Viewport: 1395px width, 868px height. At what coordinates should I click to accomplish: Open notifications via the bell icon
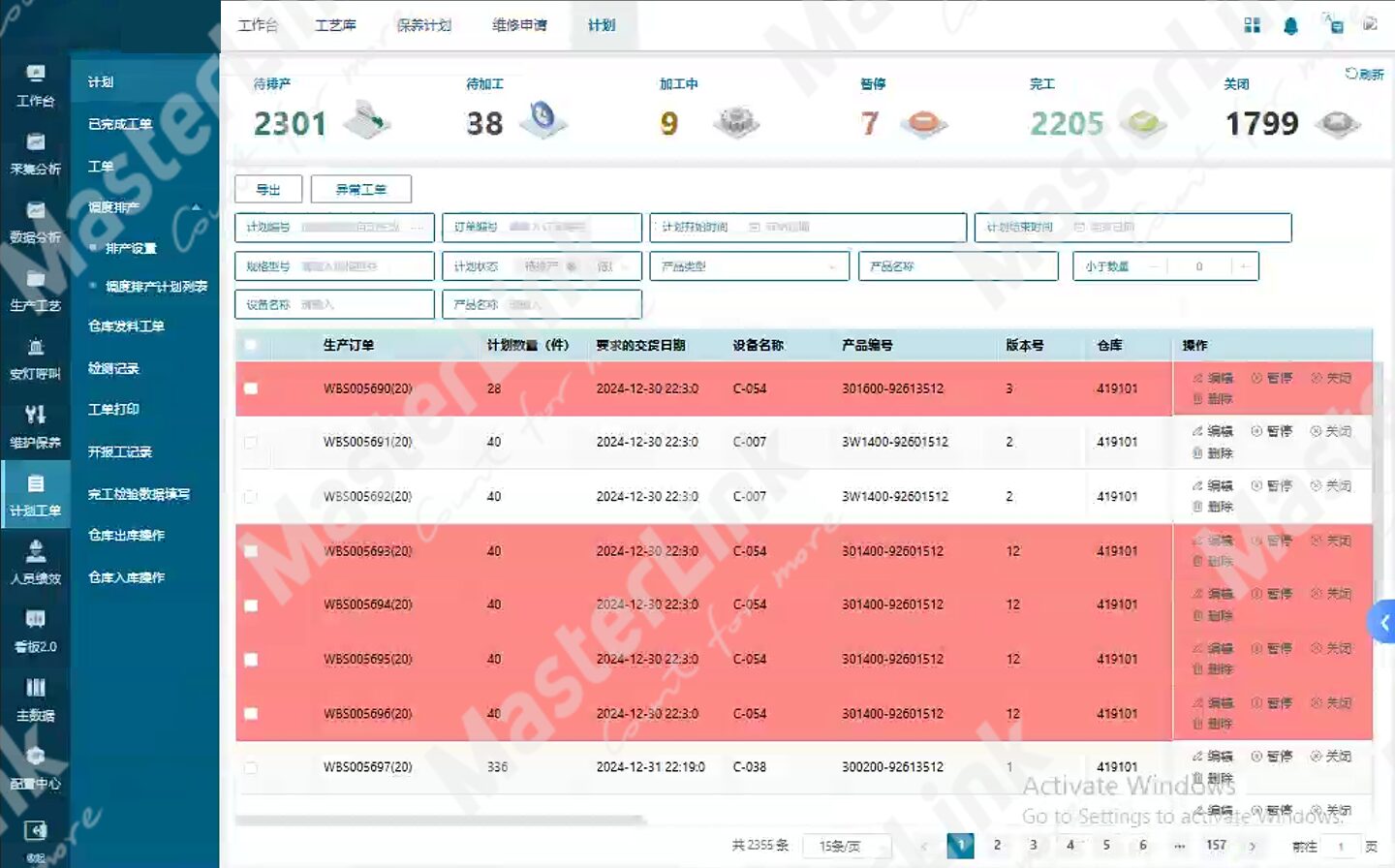pyautogui.click(x=1290, y=26)
